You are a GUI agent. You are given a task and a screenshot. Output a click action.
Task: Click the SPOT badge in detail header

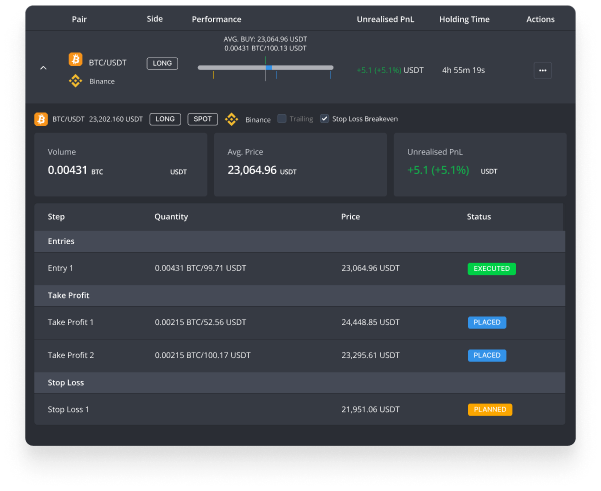[202, 118]
